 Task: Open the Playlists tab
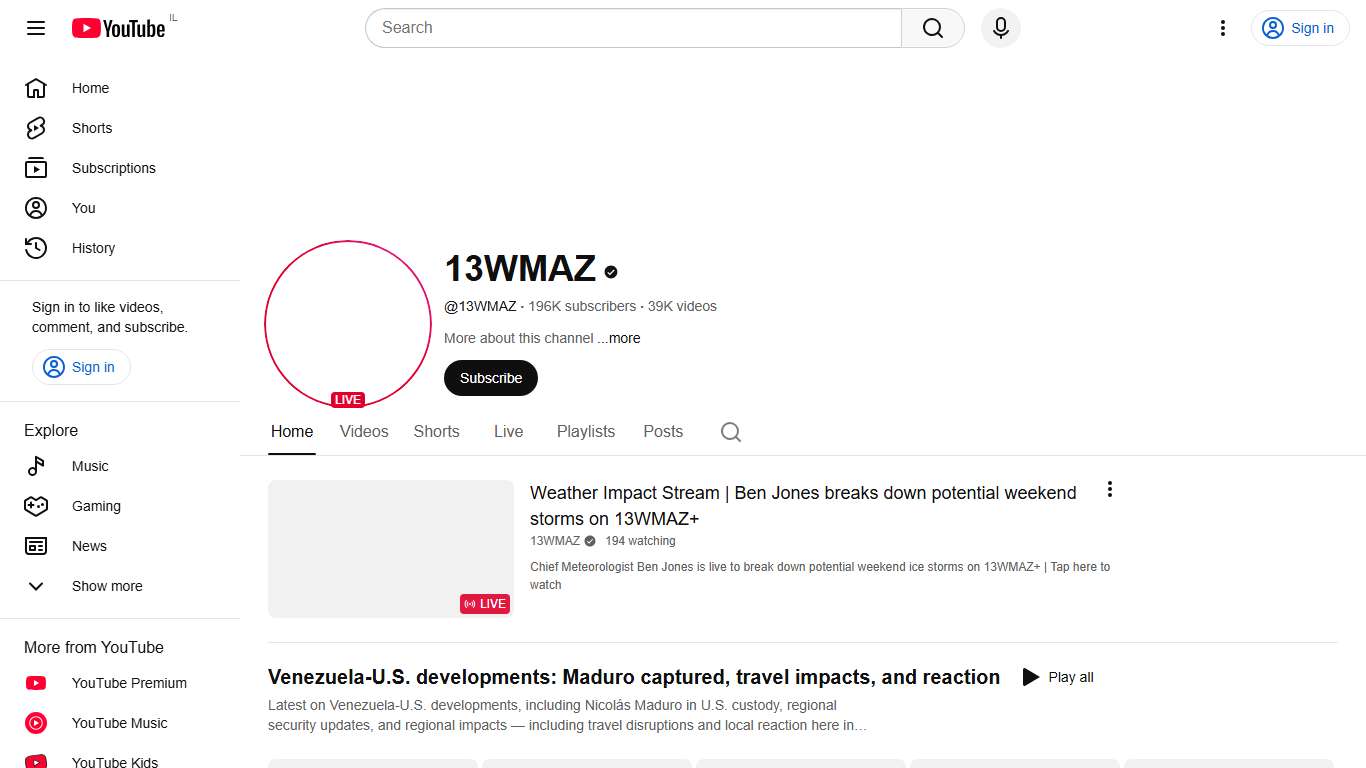tap(585, 432)
